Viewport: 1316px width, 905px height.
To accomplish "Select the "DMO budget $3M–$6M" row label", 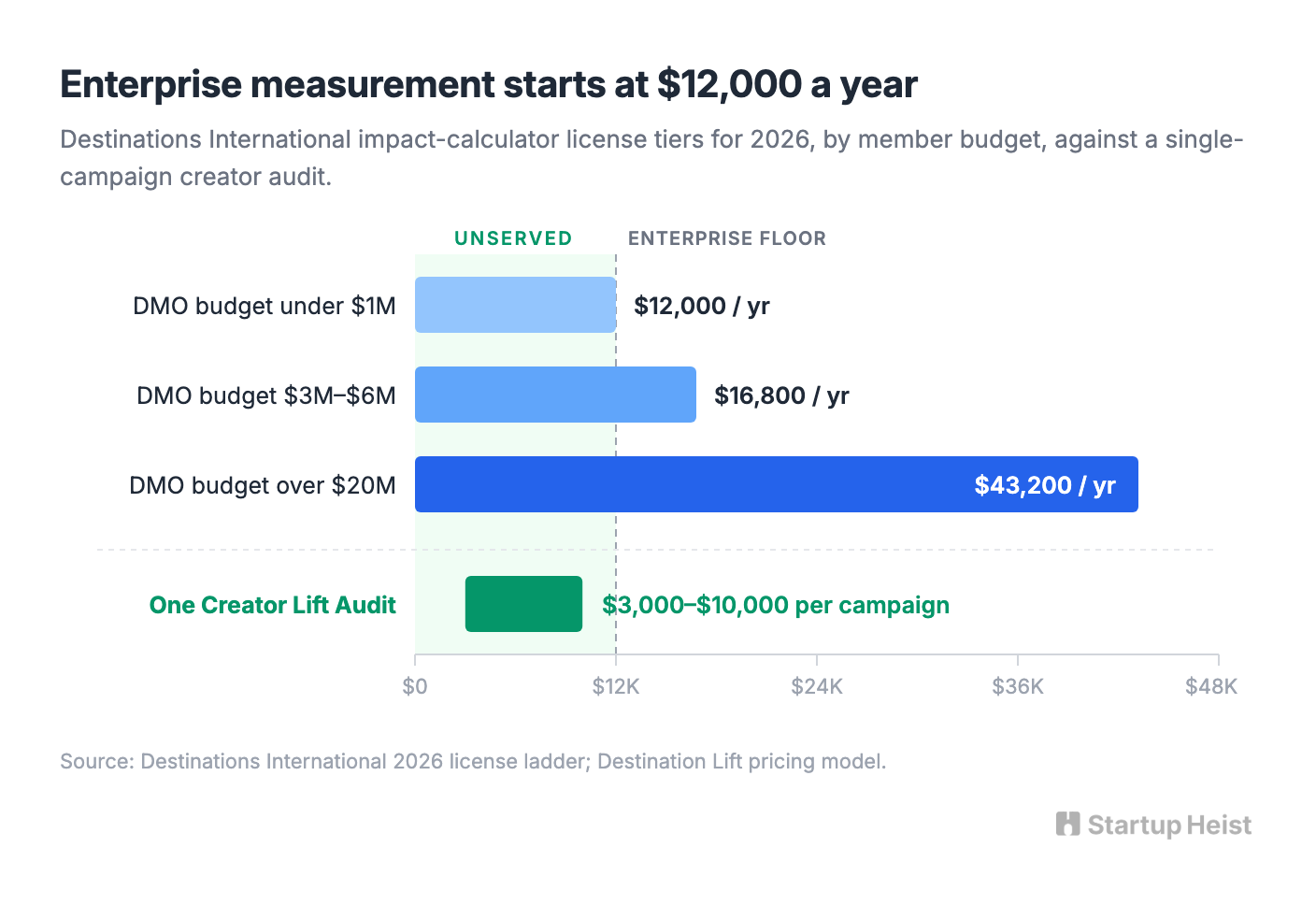I will pyautogui.click(x=266, y=395).
